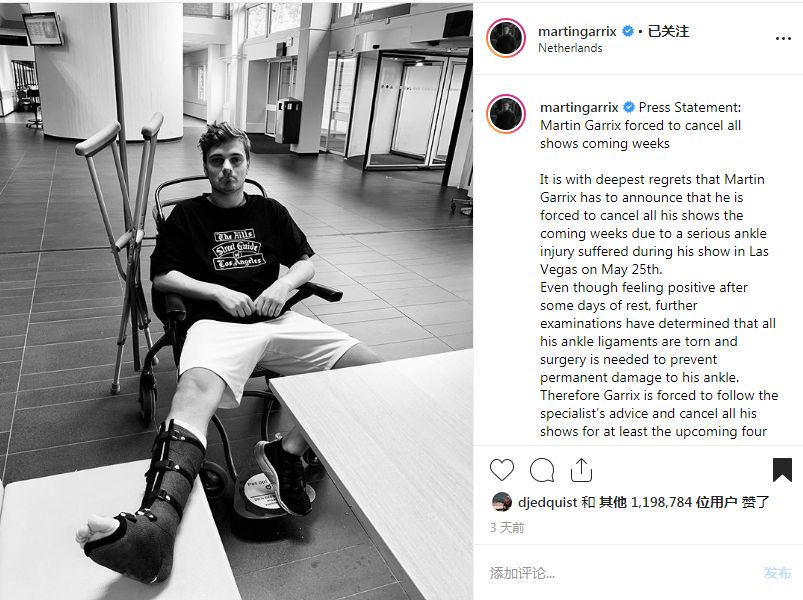Open comments via speech bubble icon
This screenshot has width=803, height=600.
[x=542, y=470]
